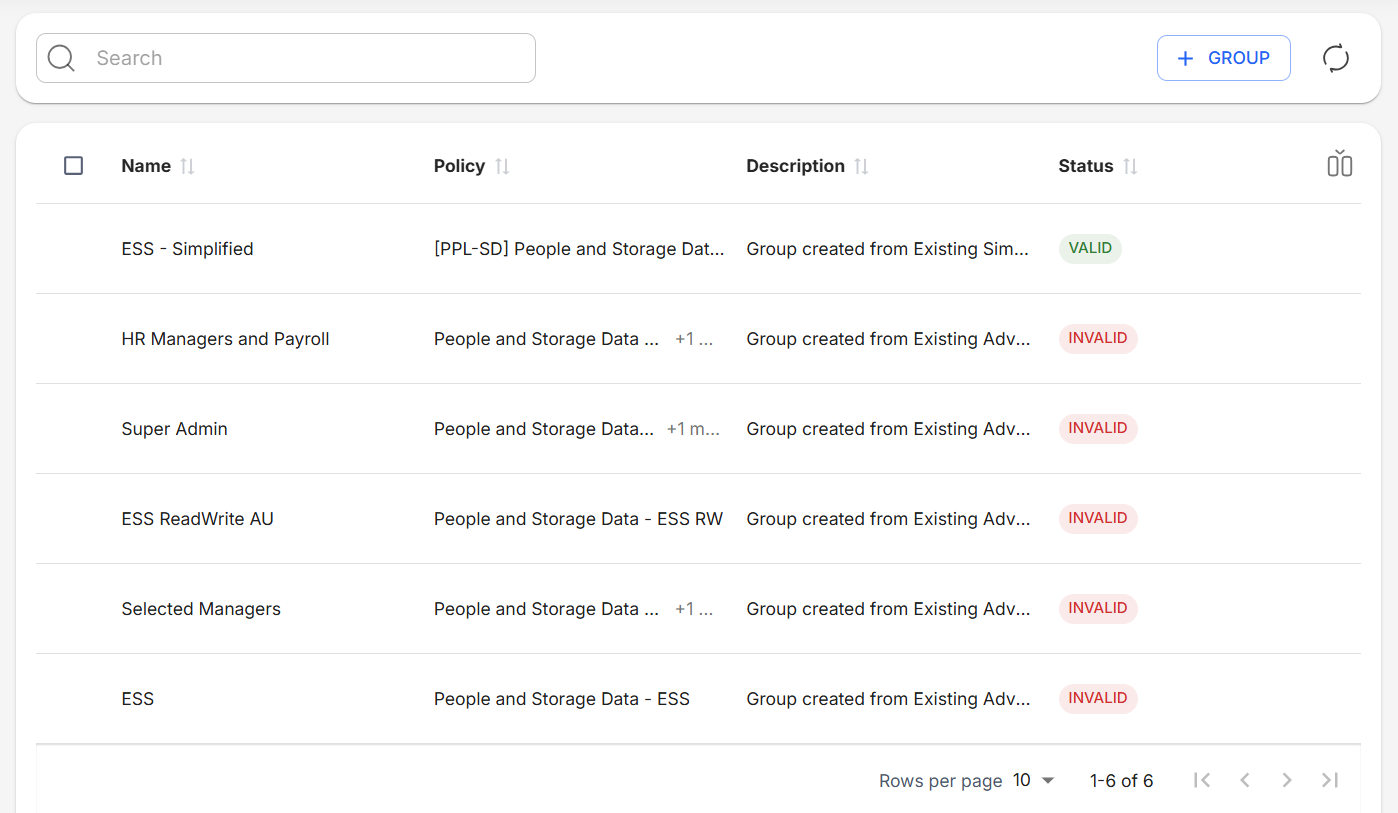The image size is (1398, 813).
Task: Expand '+1 more' policies for Super Admin
Action: [x=693, y=429]
